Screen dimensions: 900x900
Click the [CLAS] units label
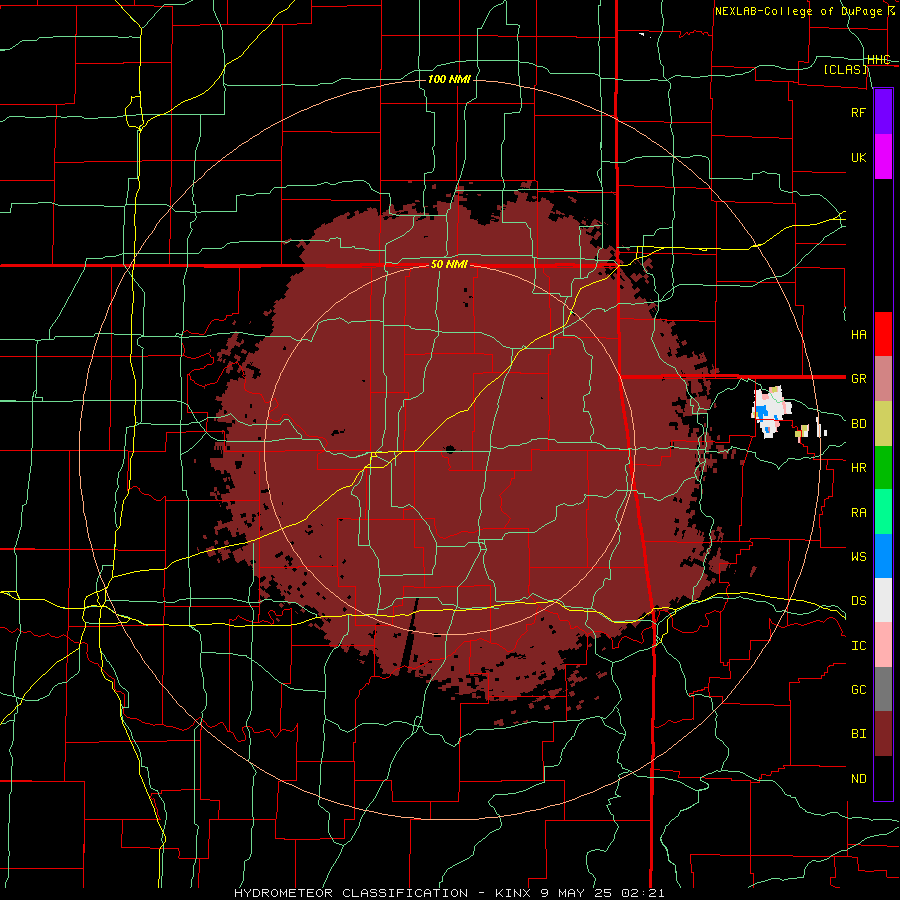pos(845,69)
